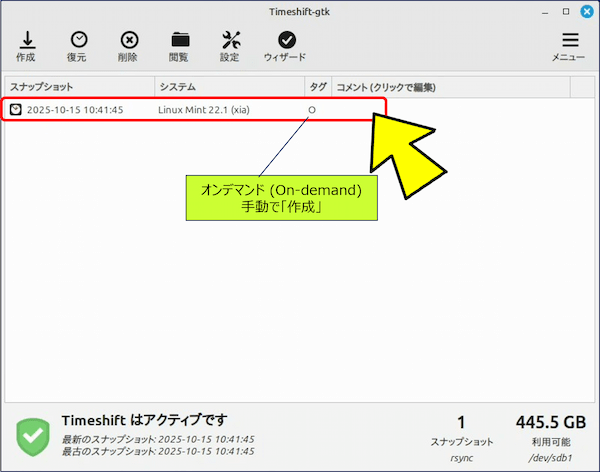600x472 pixels.
Task: Close the Timeshift-gtk window
Action: coord(586,11)
